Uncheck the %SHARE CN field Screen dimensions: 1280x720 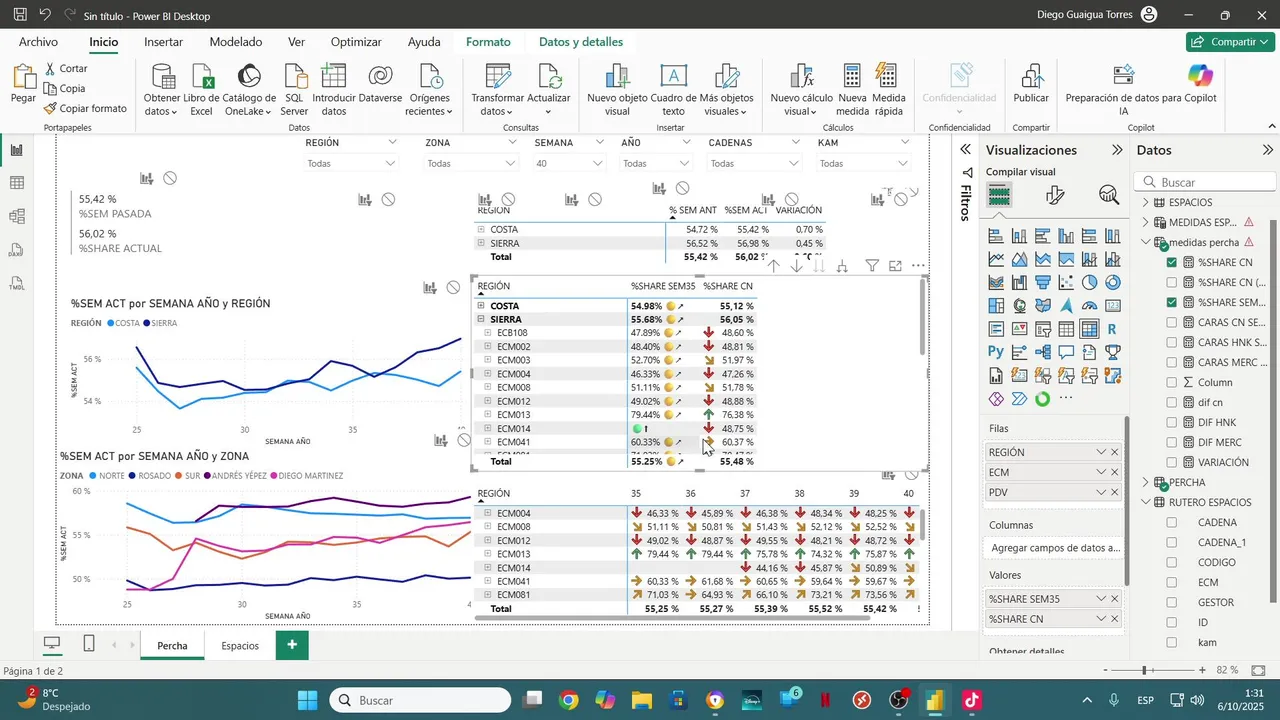pos(1172,262)
